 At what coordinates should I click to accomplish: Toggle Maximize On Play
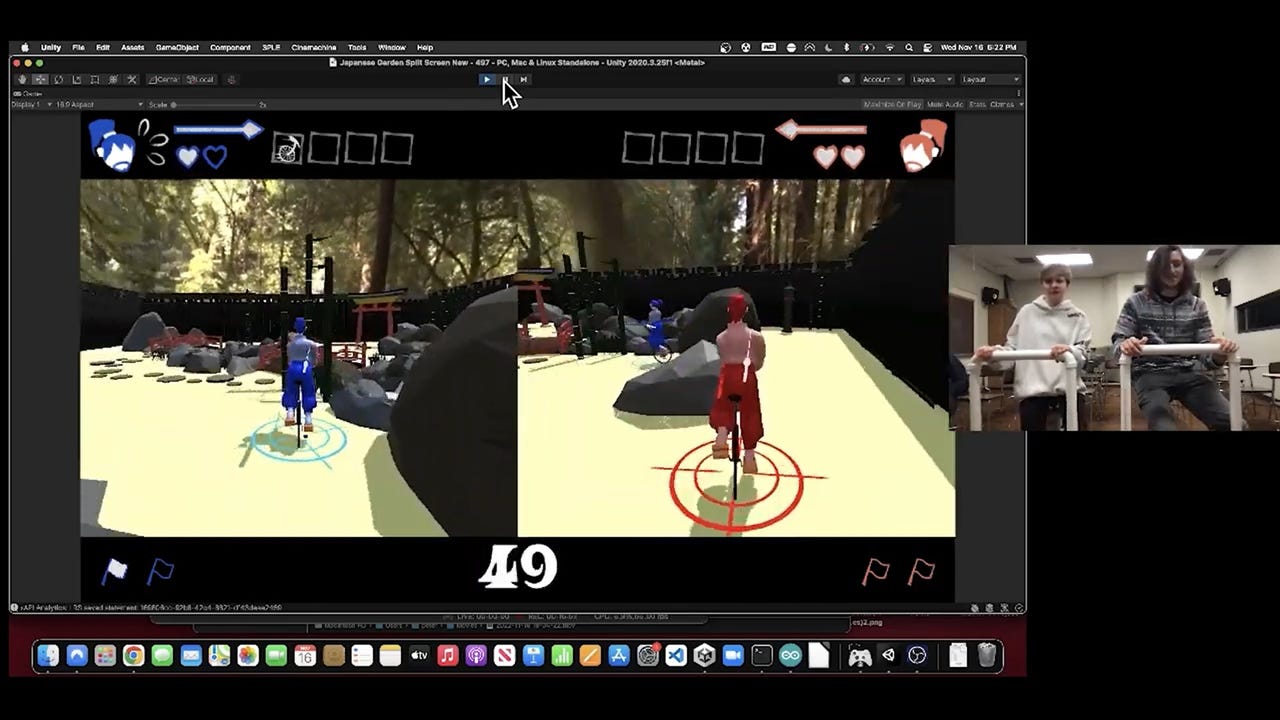pos(891,104)
